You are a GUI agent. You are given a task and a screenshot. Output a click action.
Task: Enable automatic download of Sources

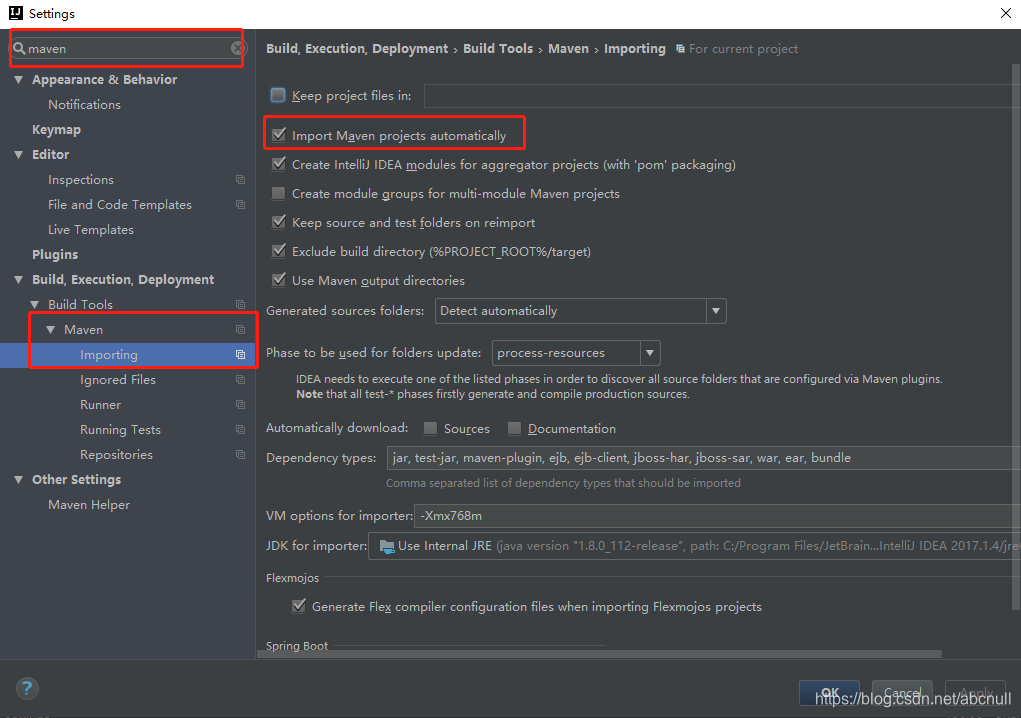pyautogui.click(x=430, y=428)
